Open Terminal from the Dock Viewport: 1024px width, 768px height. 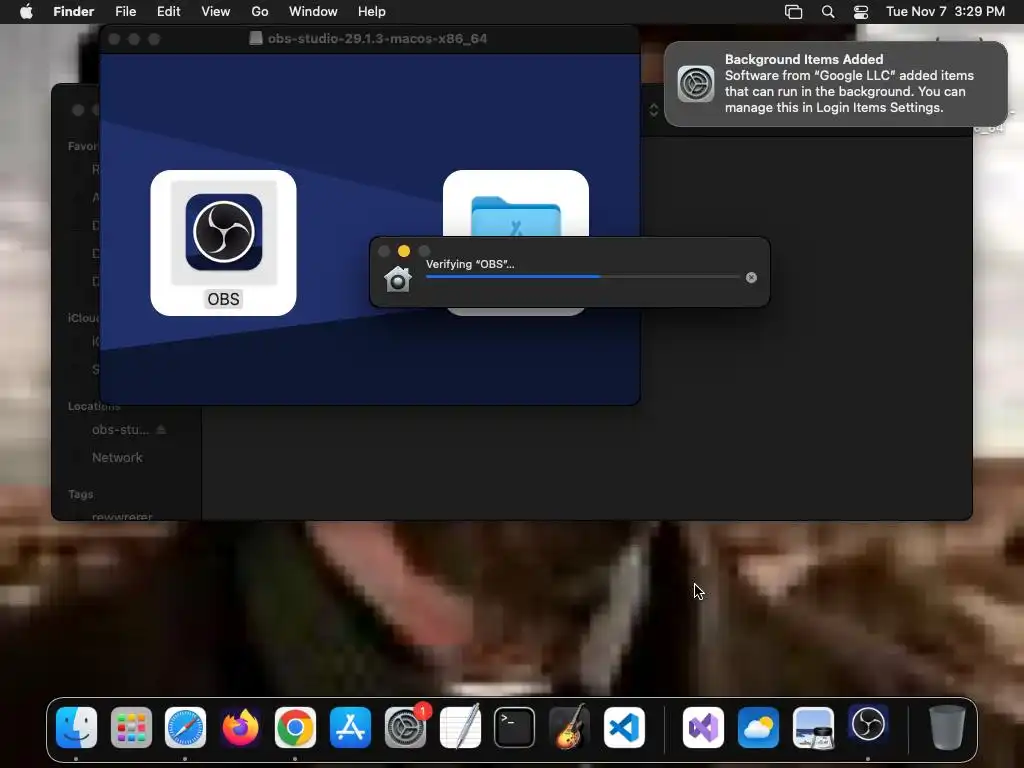pos(515,728)
